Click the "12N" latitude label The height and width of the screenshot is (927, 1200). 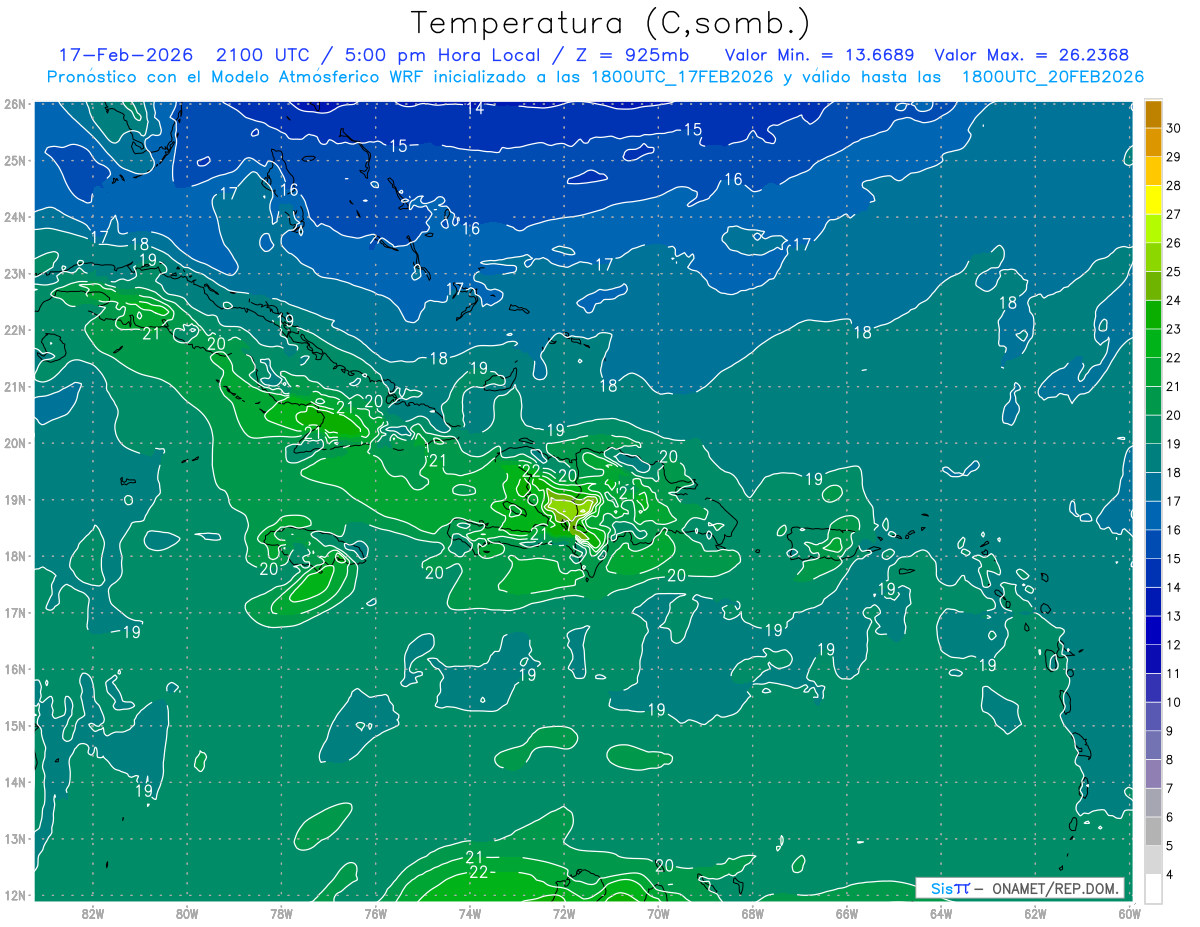pos(15,895)
